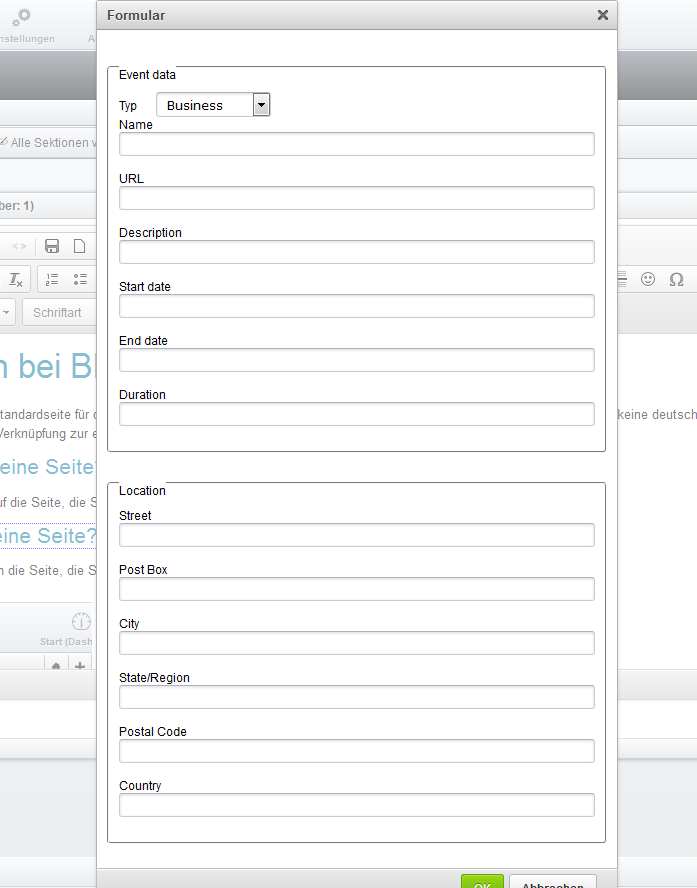The width and height of the screenshot is (697, 888).
Task: Click into the URL text field
Action: coord(356,198)
